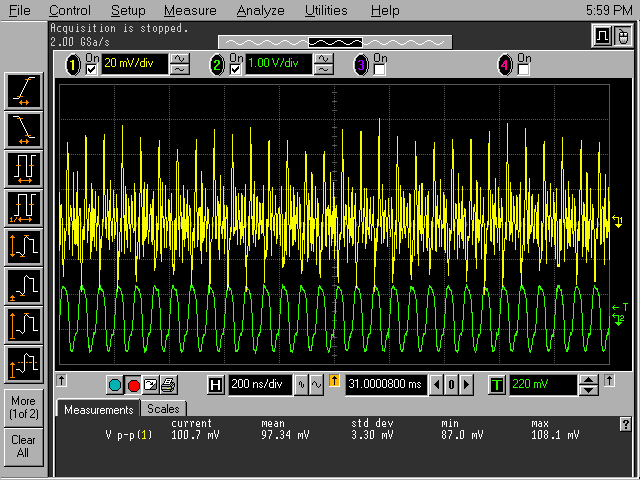Click More (1 of 2) button
The image size is (640, 480).
click(x=23, y=407)
